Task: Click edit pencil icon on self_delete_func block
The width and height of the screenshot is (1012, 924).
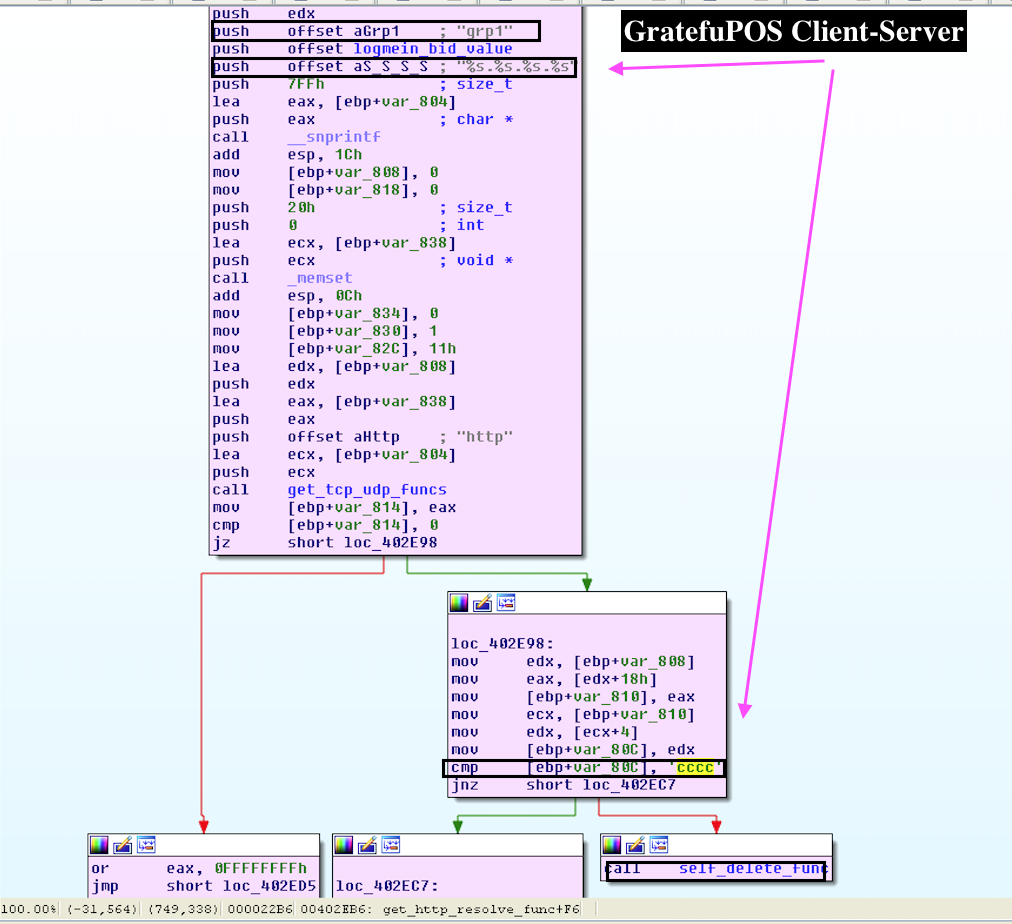Action: 635,845
